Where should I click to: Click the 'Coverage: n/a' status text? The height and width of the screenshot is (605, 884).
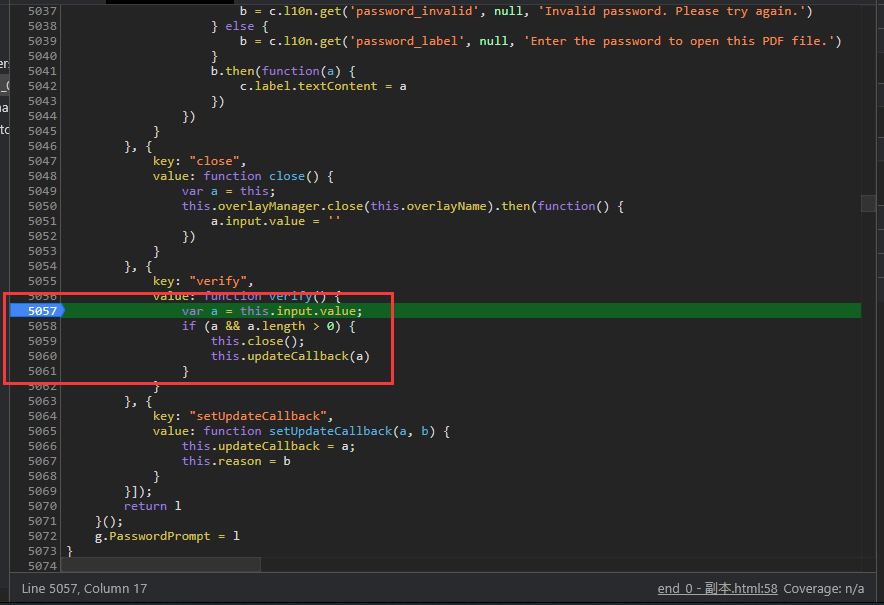click(824, 589)
